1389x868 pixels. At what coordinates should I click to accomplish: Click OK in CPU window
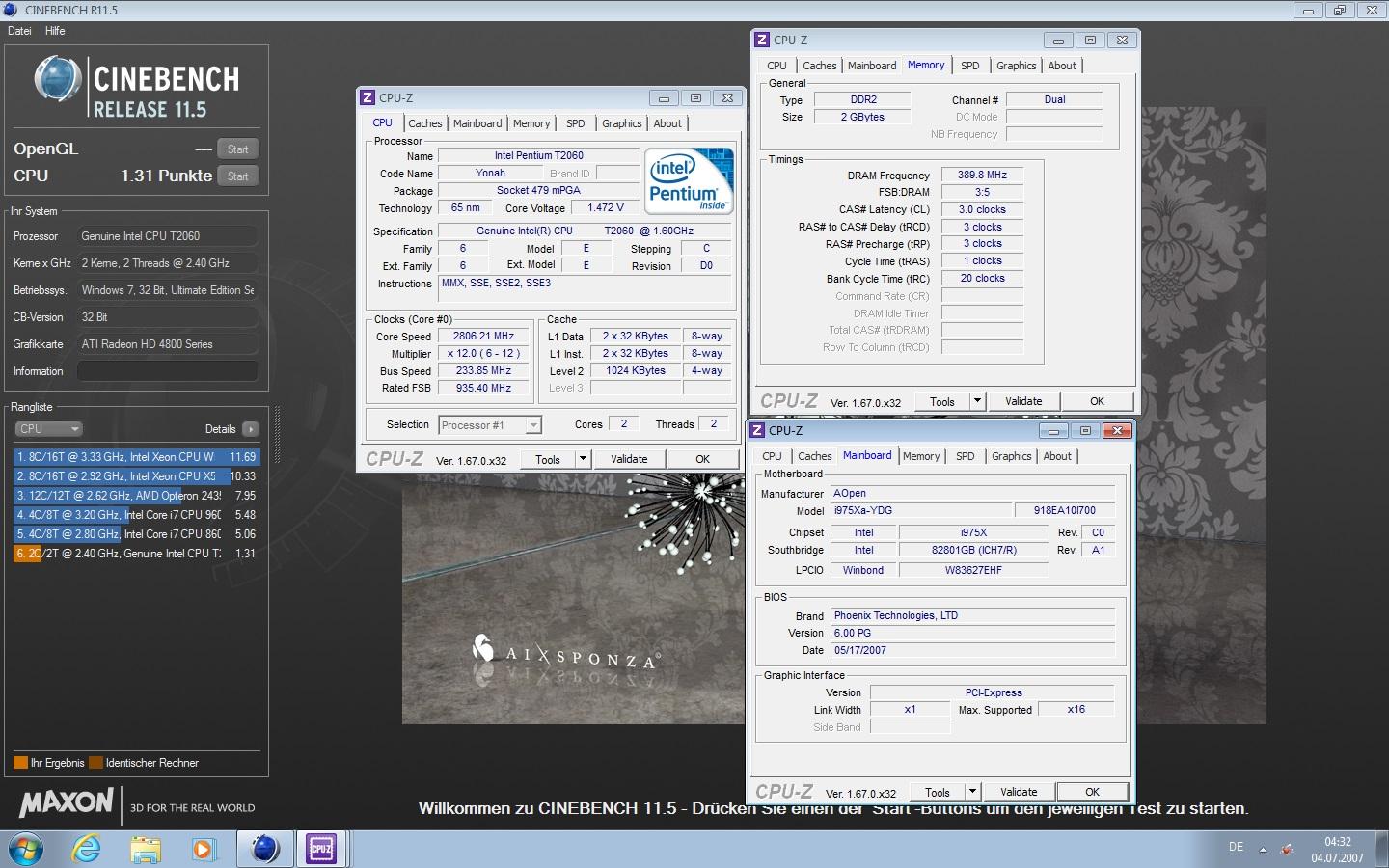point(703,459)
